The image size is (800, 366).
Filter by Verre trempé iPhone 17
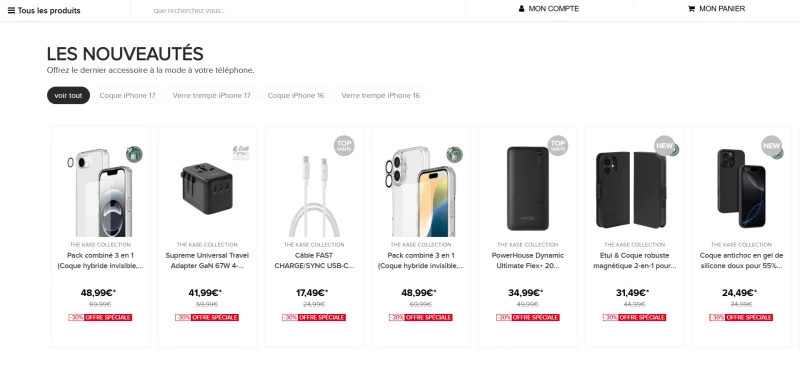(x=211, y=95)
